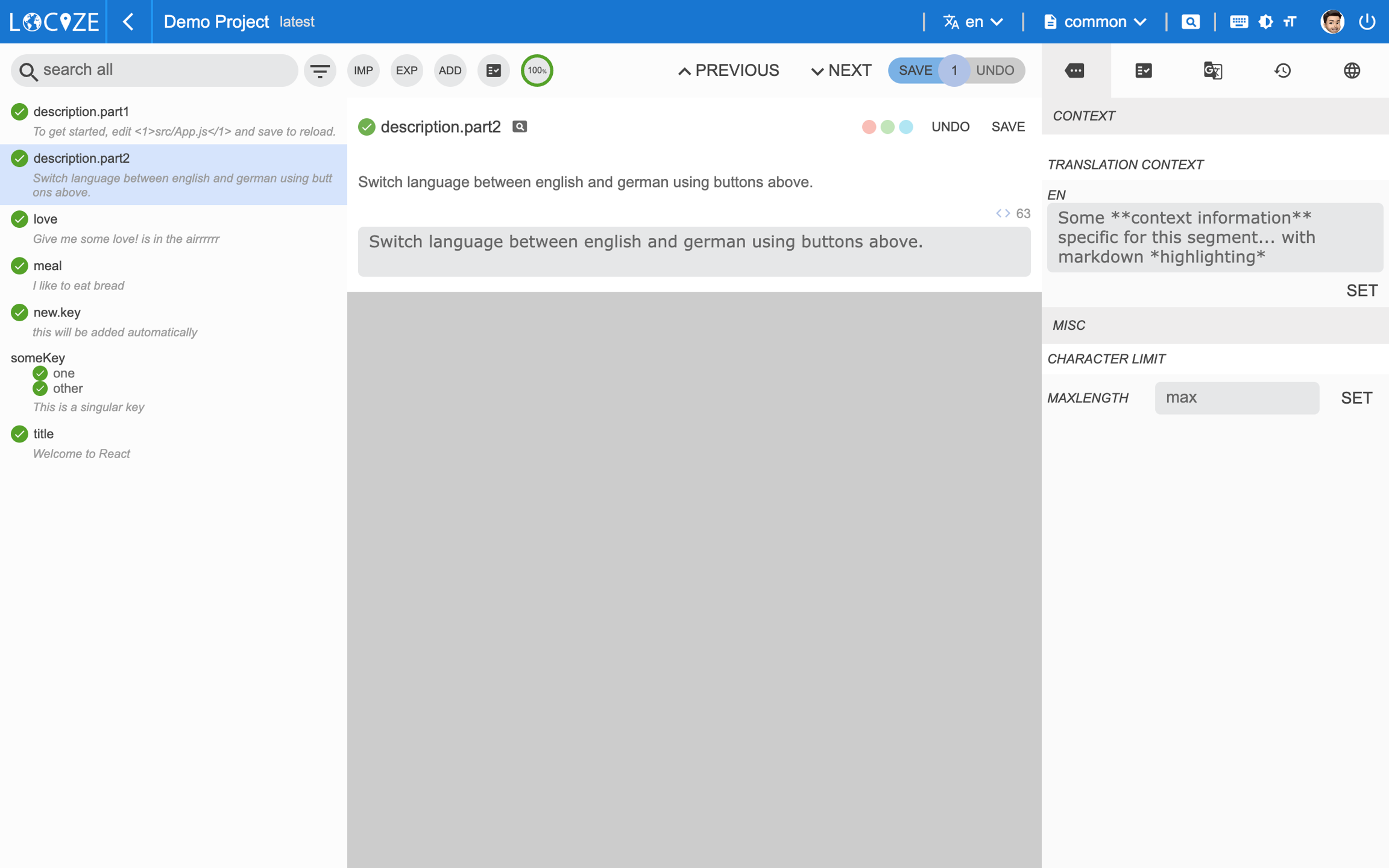The width and height of the screenshot is (1389, 868).
Task: Toggle the checkmark on meal key
Action: [19, 266]
